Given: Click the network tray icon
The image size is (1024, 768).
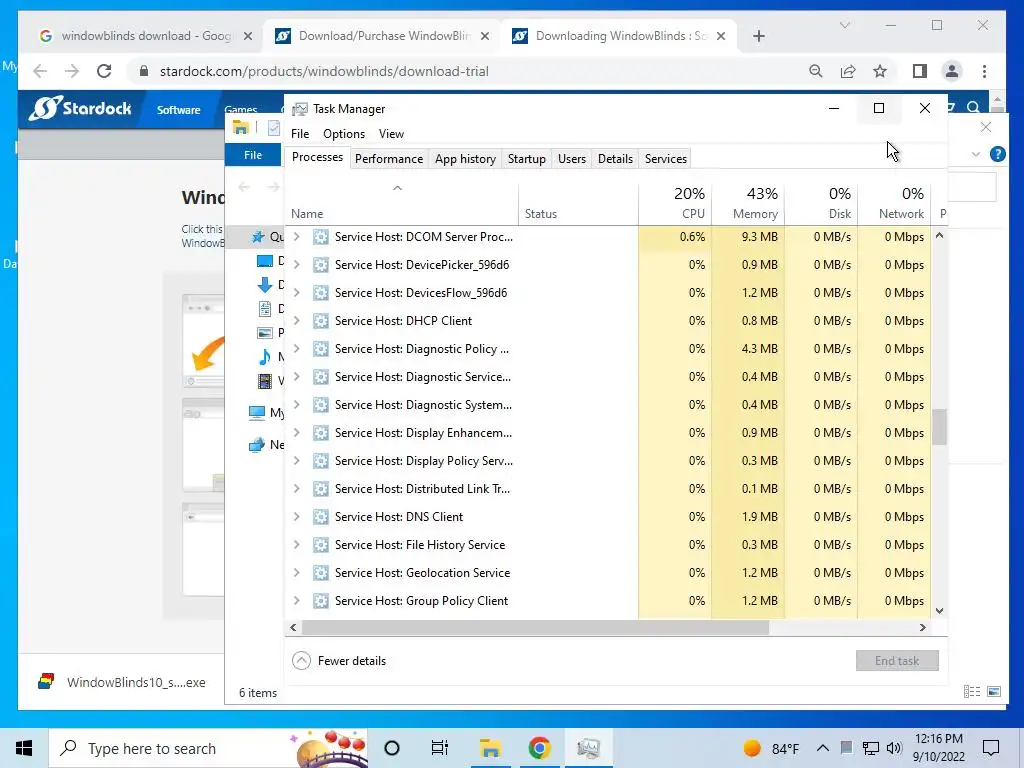Looking at the screenshot, I should tap(871, 748).
